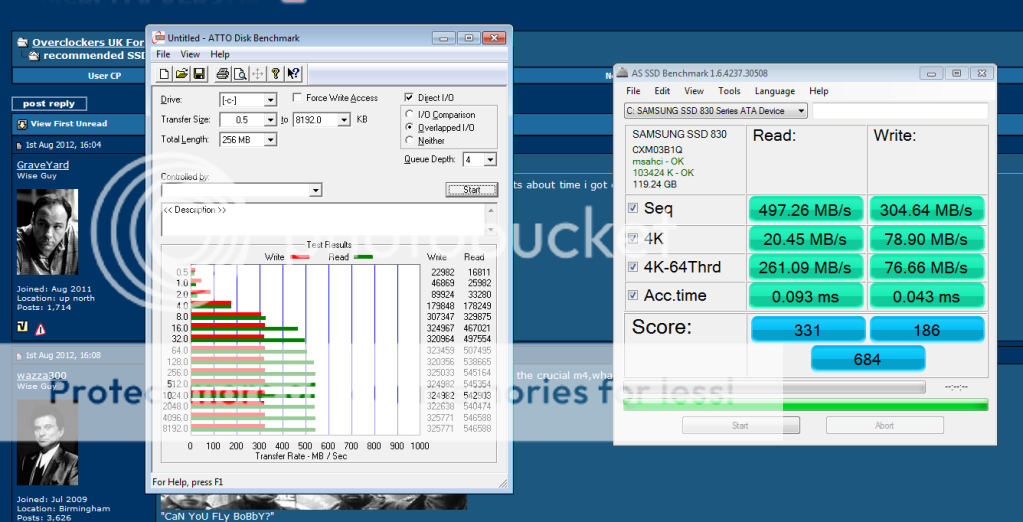Expand the Drive dropdown in ATTO
This screenshot has height=522, width=1023.
click(270, 100)
